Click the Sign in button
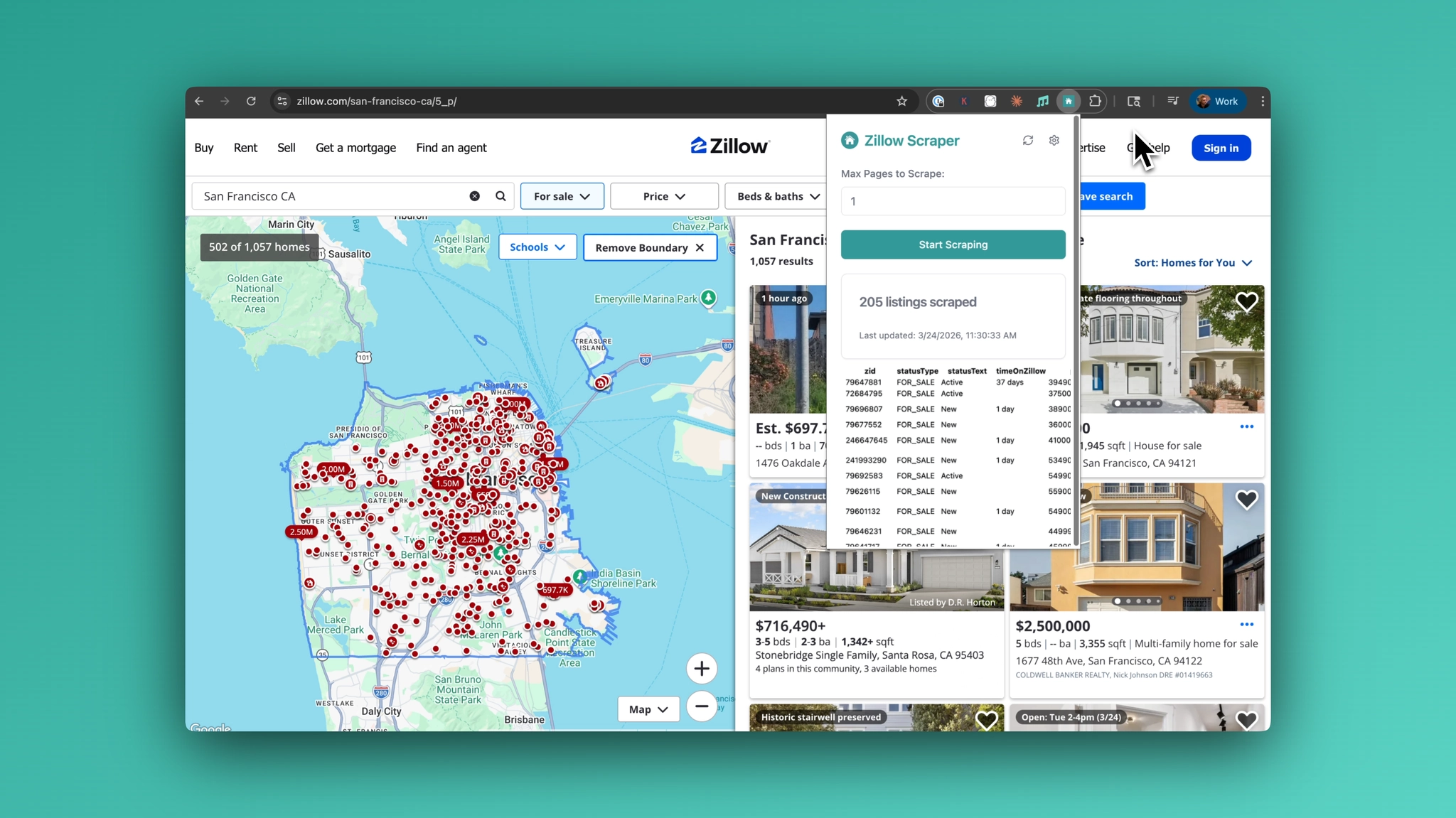Viewport: 1456px width, 818px height. point(1221,148)
